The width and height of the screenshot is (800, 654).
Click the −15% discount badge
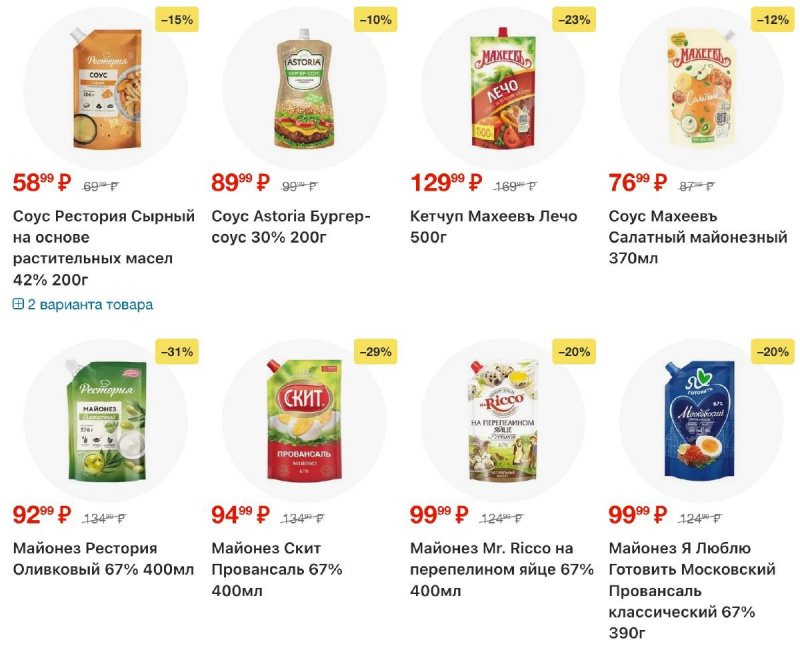pos(177,19)
